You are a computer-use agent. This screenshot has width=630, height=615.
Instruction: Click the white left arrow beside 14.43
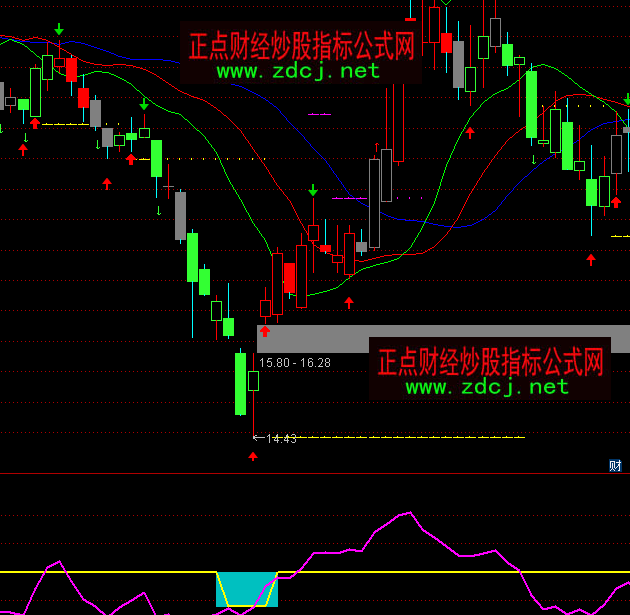click(x=259, y=438)
